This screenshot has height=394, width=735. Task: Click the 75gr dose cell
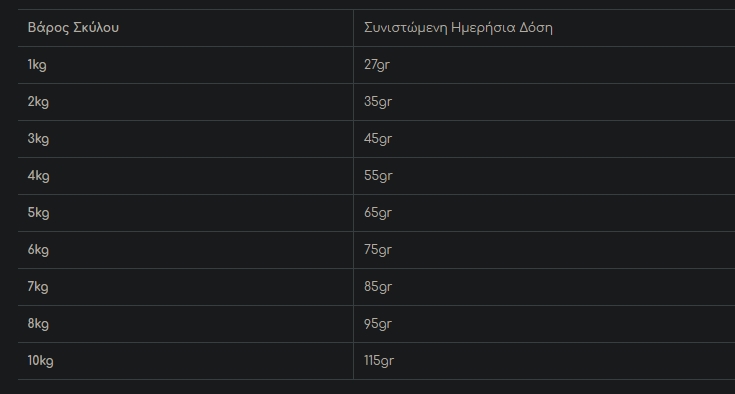click(544, 250)
